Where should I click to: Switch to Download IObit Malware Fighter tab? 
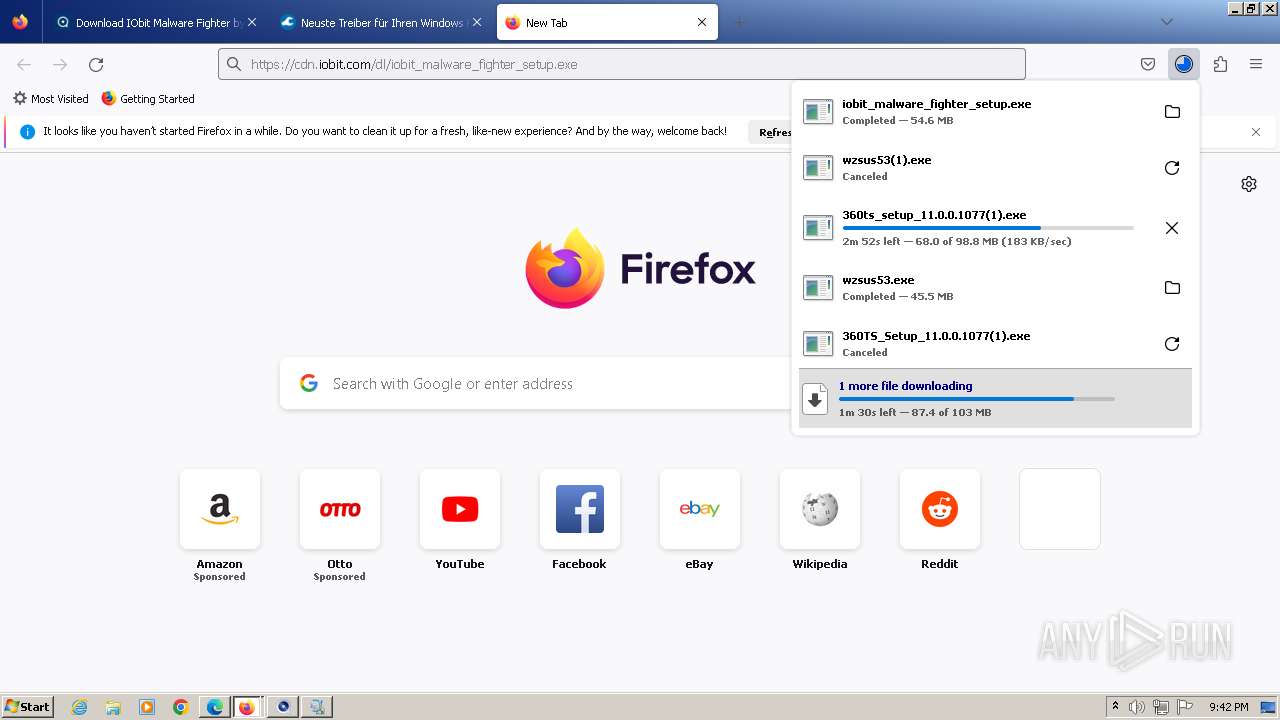[x=156, y=22]
